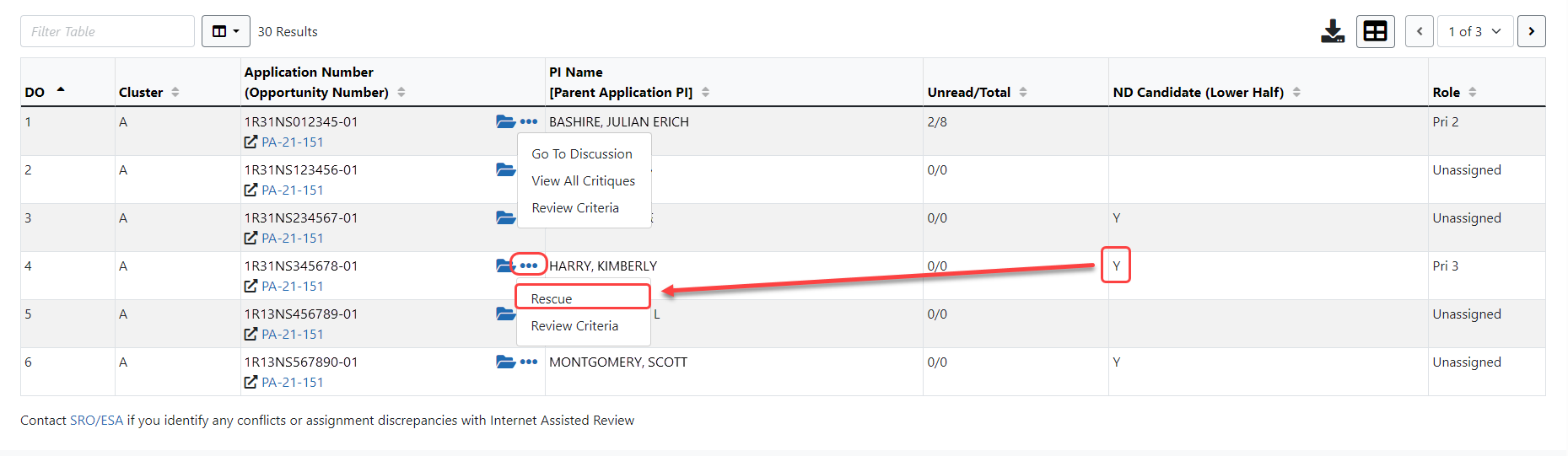Choose Review Criteria under View All Critiques
This screenshot has height=456, width=1568.
click(x=575, y=207)
